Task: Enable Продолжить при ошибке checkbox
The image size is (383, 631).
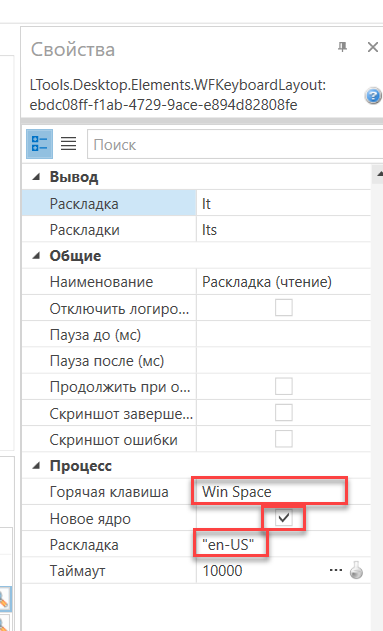Action: coord(284,387)
